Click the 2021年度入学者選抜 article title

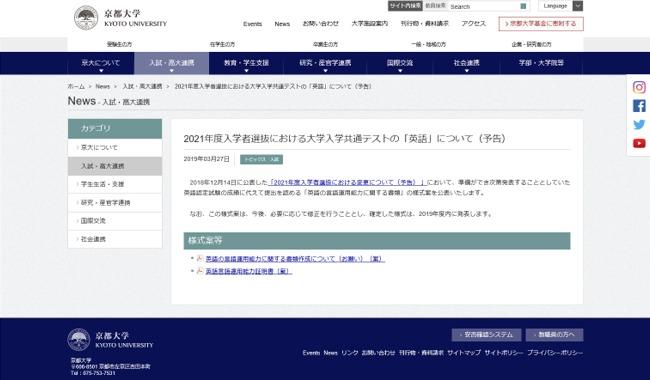coord(345,139)
